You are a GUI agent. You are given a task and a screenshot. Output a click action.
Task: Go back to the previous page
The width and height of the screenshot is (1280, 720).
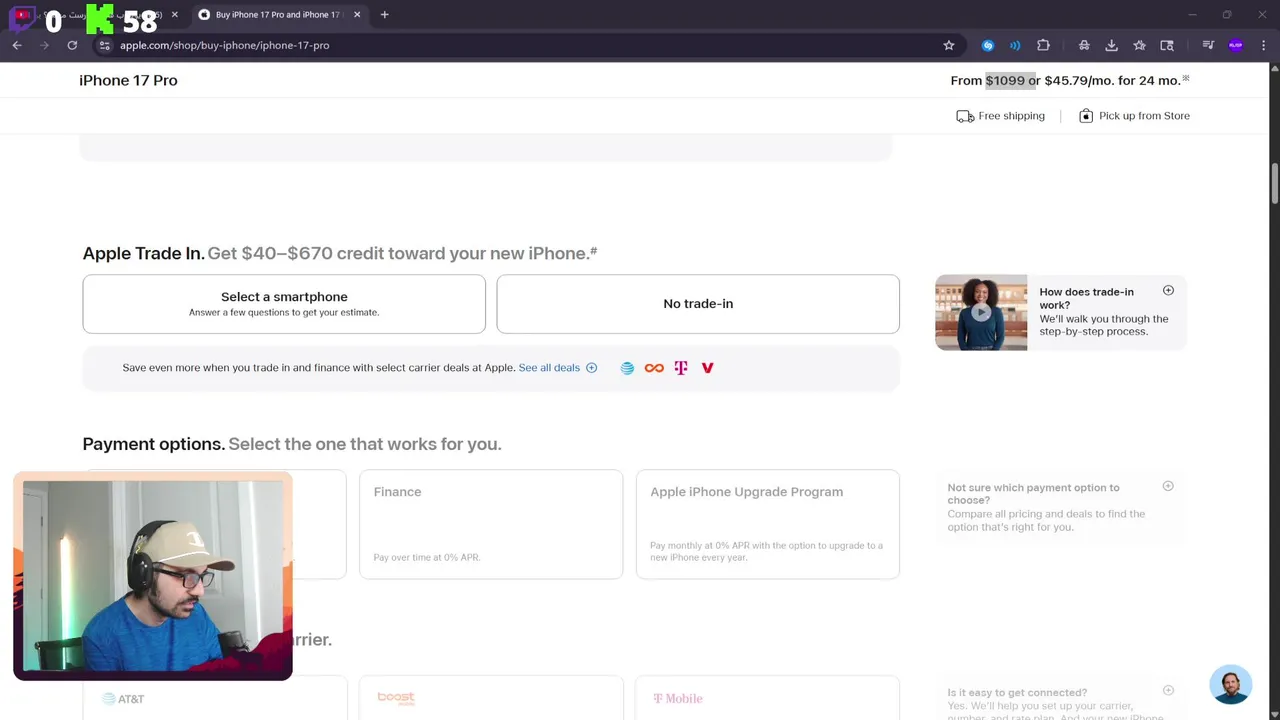click(x=17, y=45)
